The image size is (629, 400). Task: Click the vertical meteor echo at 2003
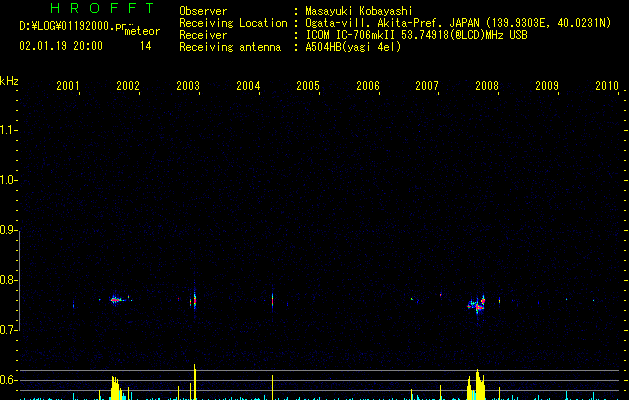(195, 299)
